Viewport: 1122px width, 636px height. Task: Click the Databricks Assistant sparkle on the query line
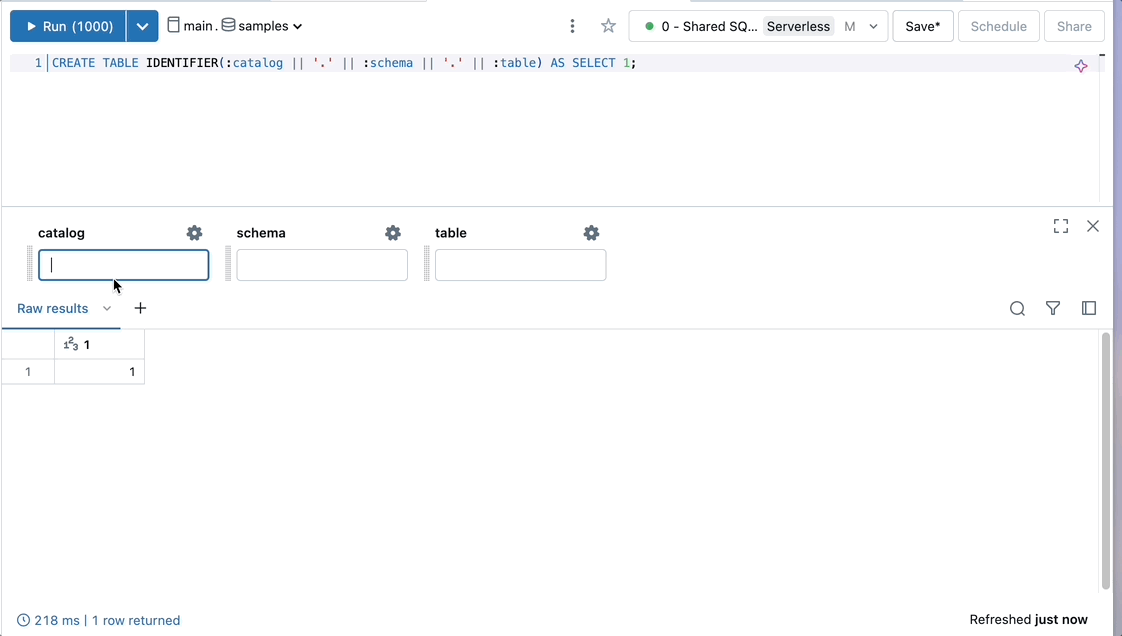click(1080, 64)
